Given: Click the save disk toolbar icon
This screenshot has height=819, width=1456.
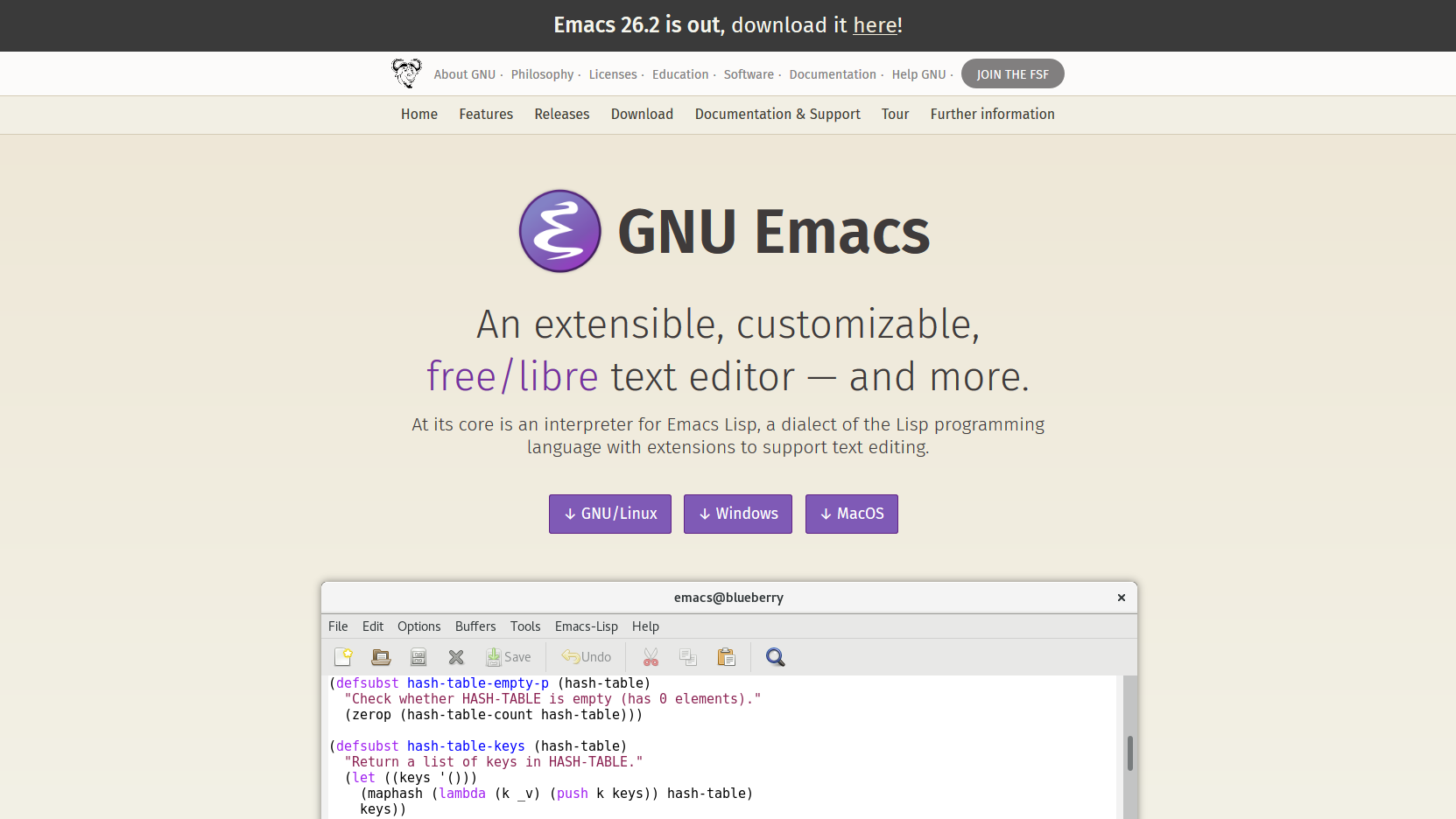Looking at the screenshot, I should (x=419, y=657).
